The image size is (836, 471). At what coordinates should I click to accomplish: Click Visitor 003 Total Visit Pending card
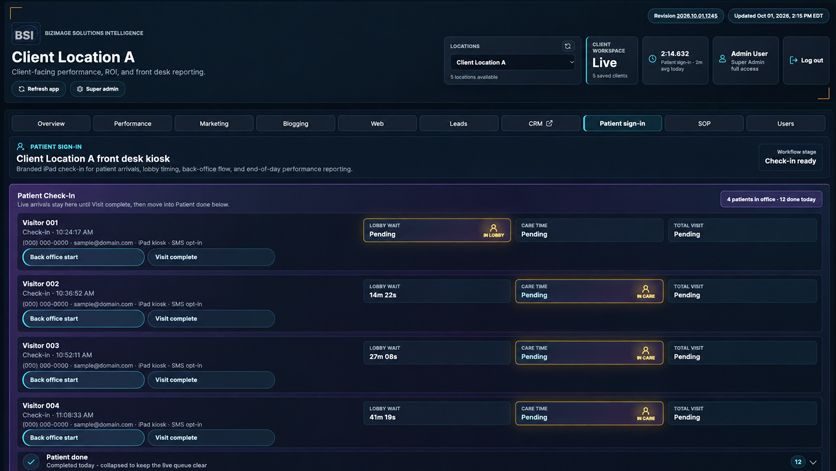point(742,353)
